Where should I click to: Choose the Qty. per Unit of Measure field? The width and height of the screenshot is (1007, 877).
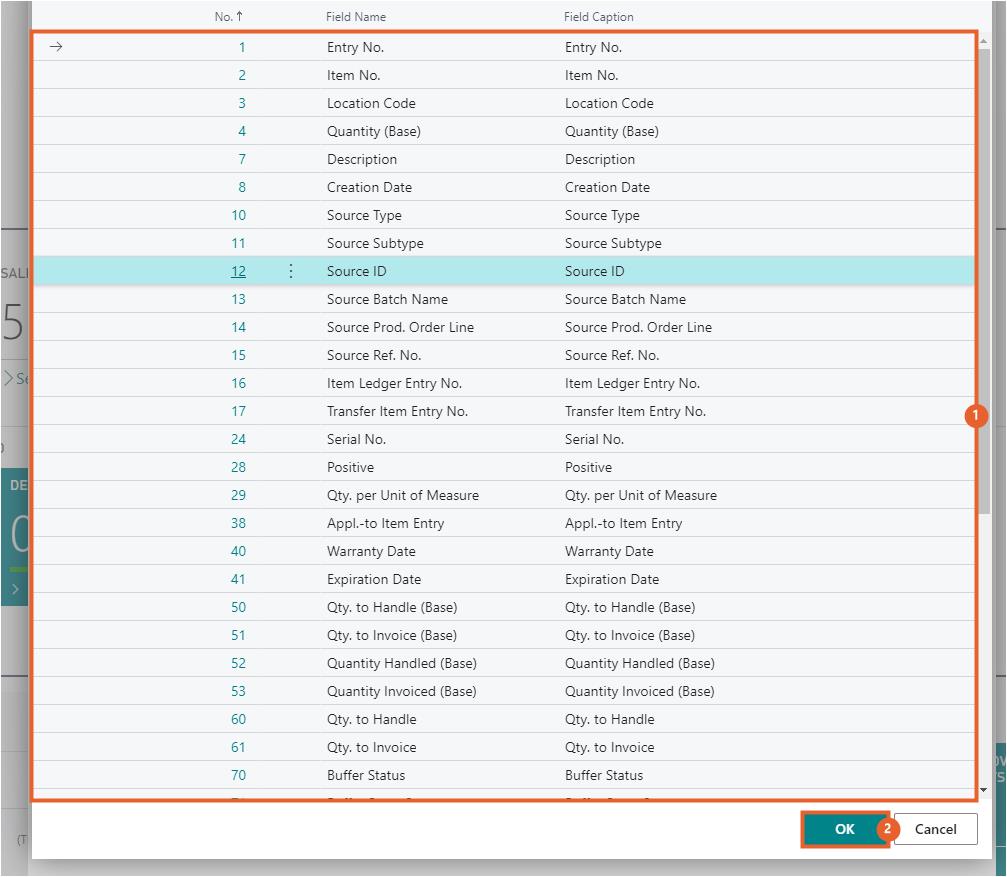point(402,495)
